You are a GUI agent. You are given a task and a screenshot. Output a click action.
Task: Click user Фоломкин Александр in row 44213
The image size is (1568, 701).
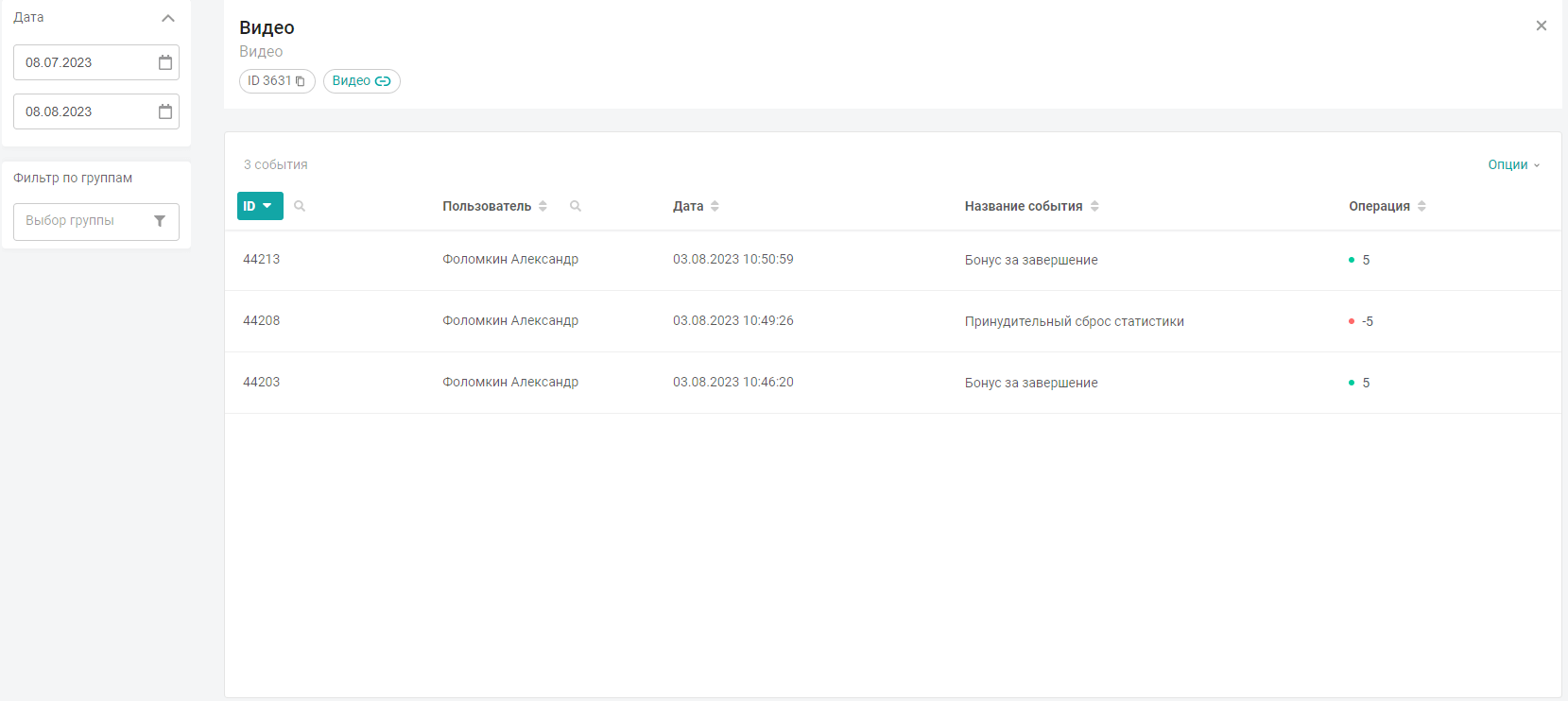point(510,260)
